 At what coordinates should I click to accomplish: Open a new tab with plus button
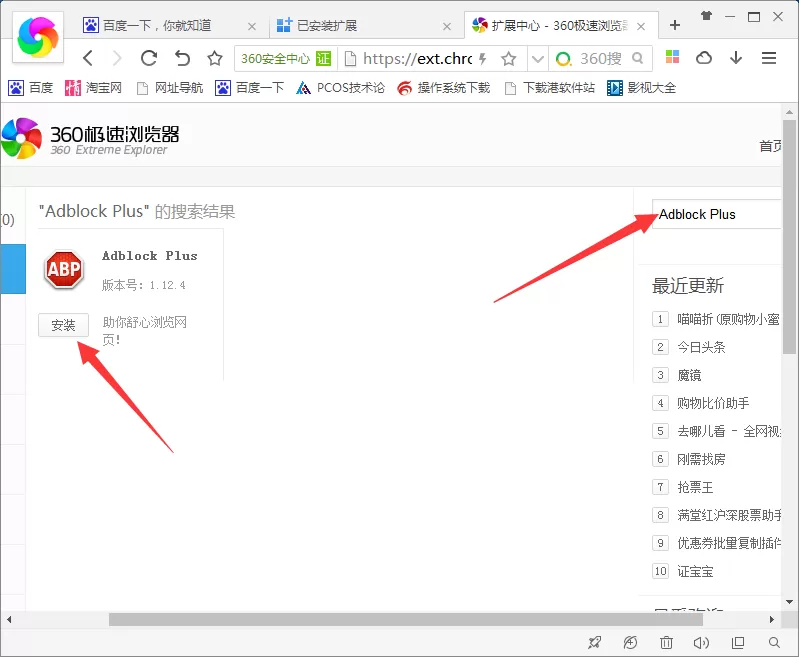click(675, 25)
